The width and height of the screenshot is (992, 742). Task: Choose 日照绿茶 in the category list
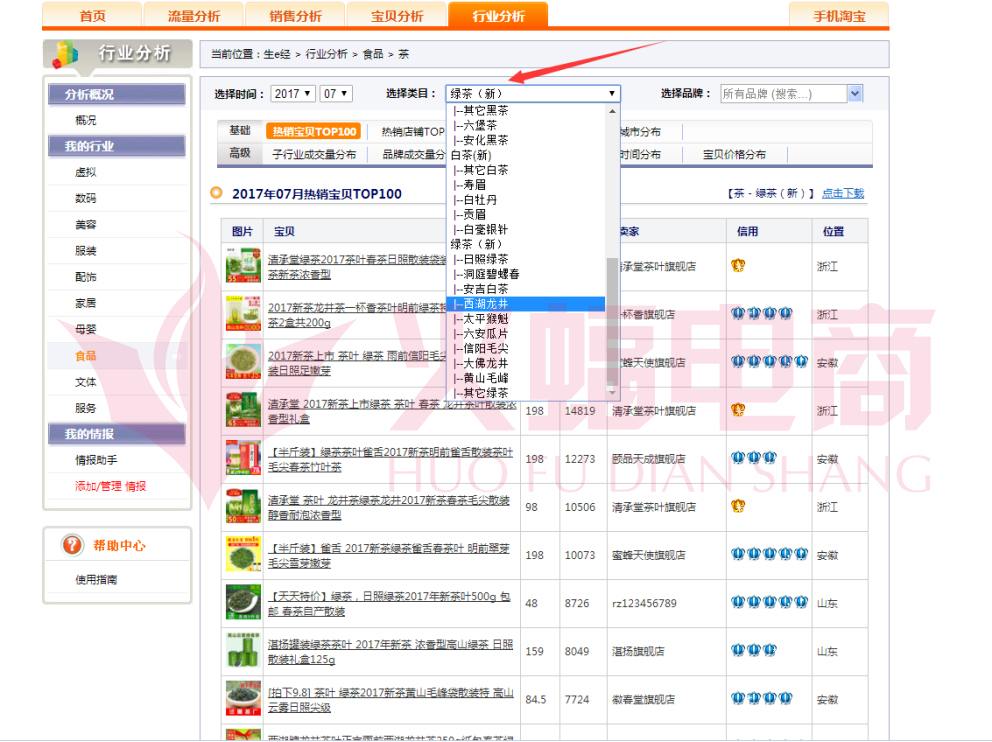coord(526,259)
